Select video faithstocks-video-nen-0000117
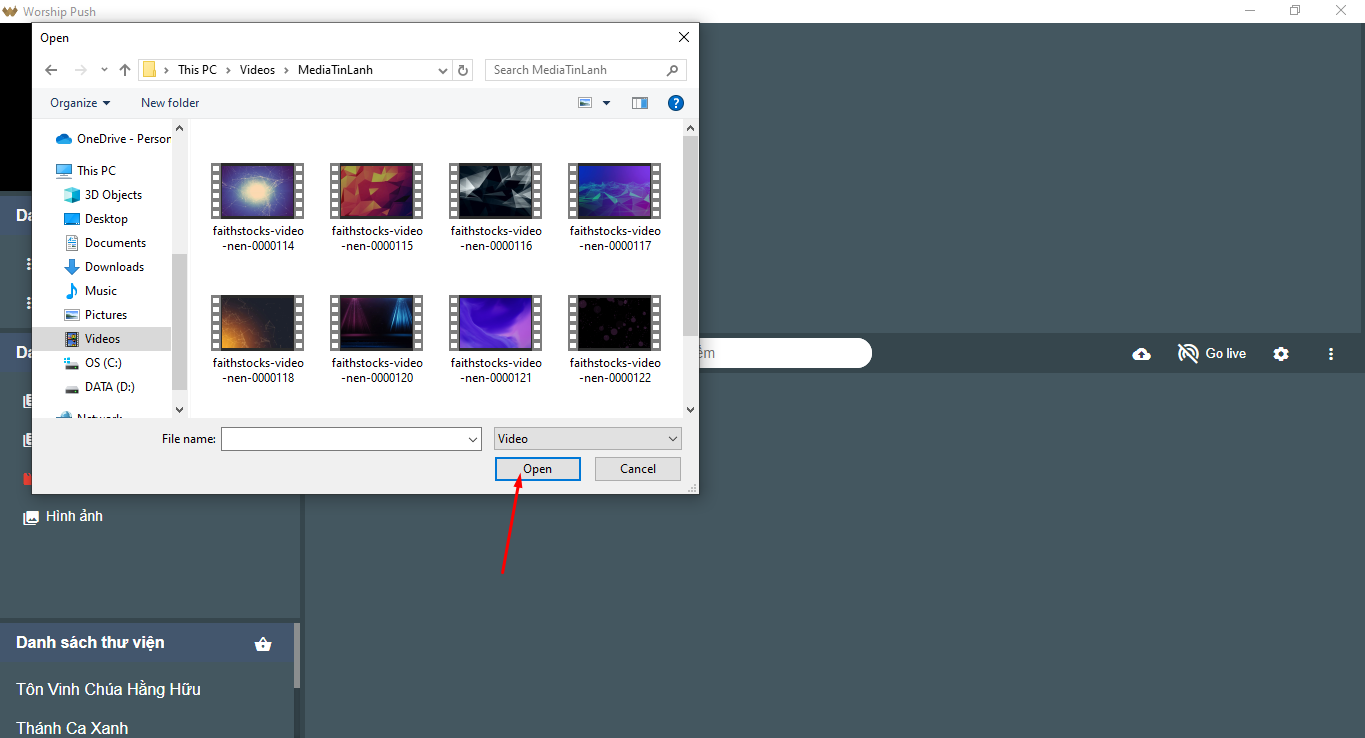 pos(615,208)
